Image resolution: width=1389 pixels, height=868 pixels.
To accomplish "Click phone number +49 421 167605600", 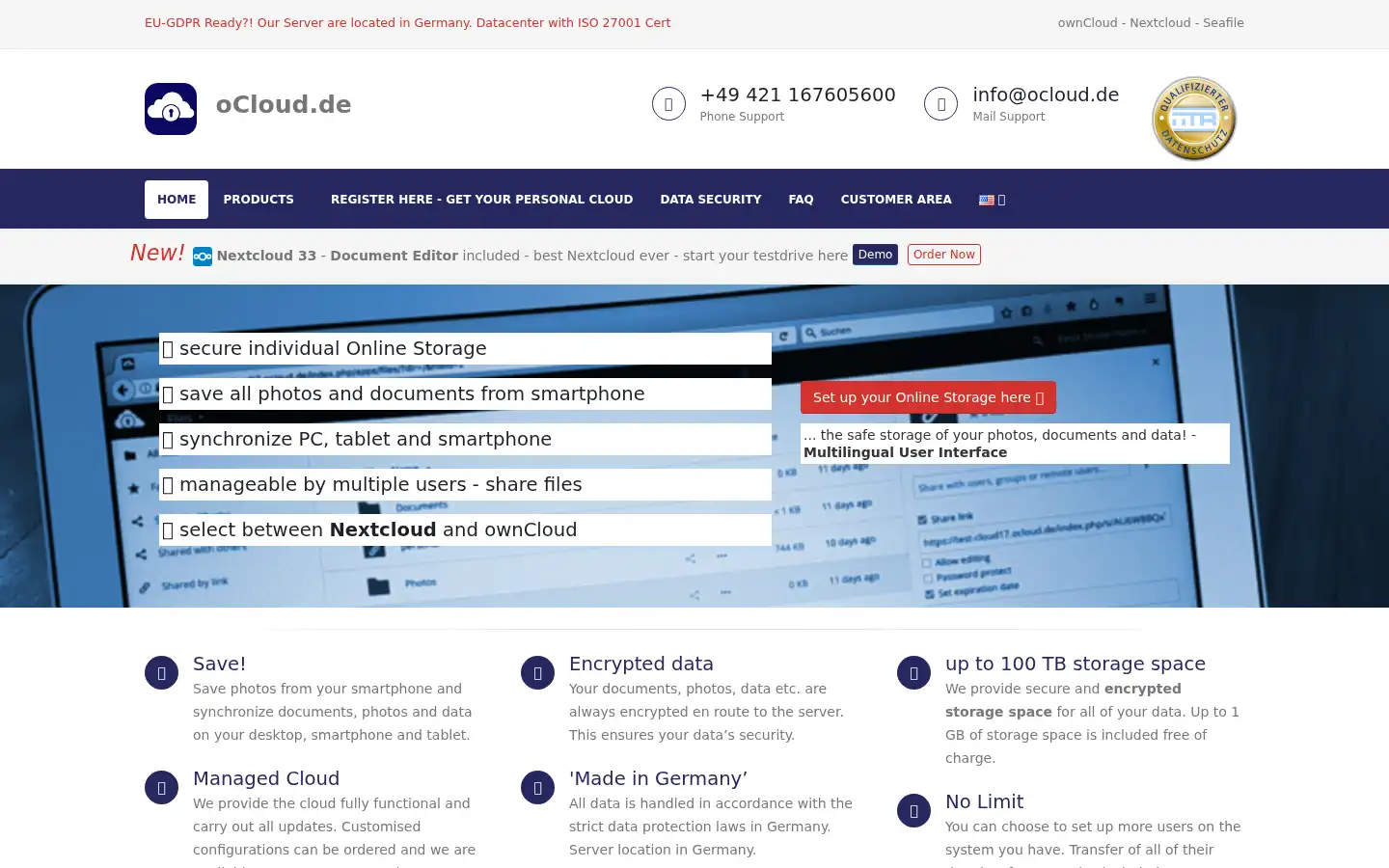I will (798, 95).
